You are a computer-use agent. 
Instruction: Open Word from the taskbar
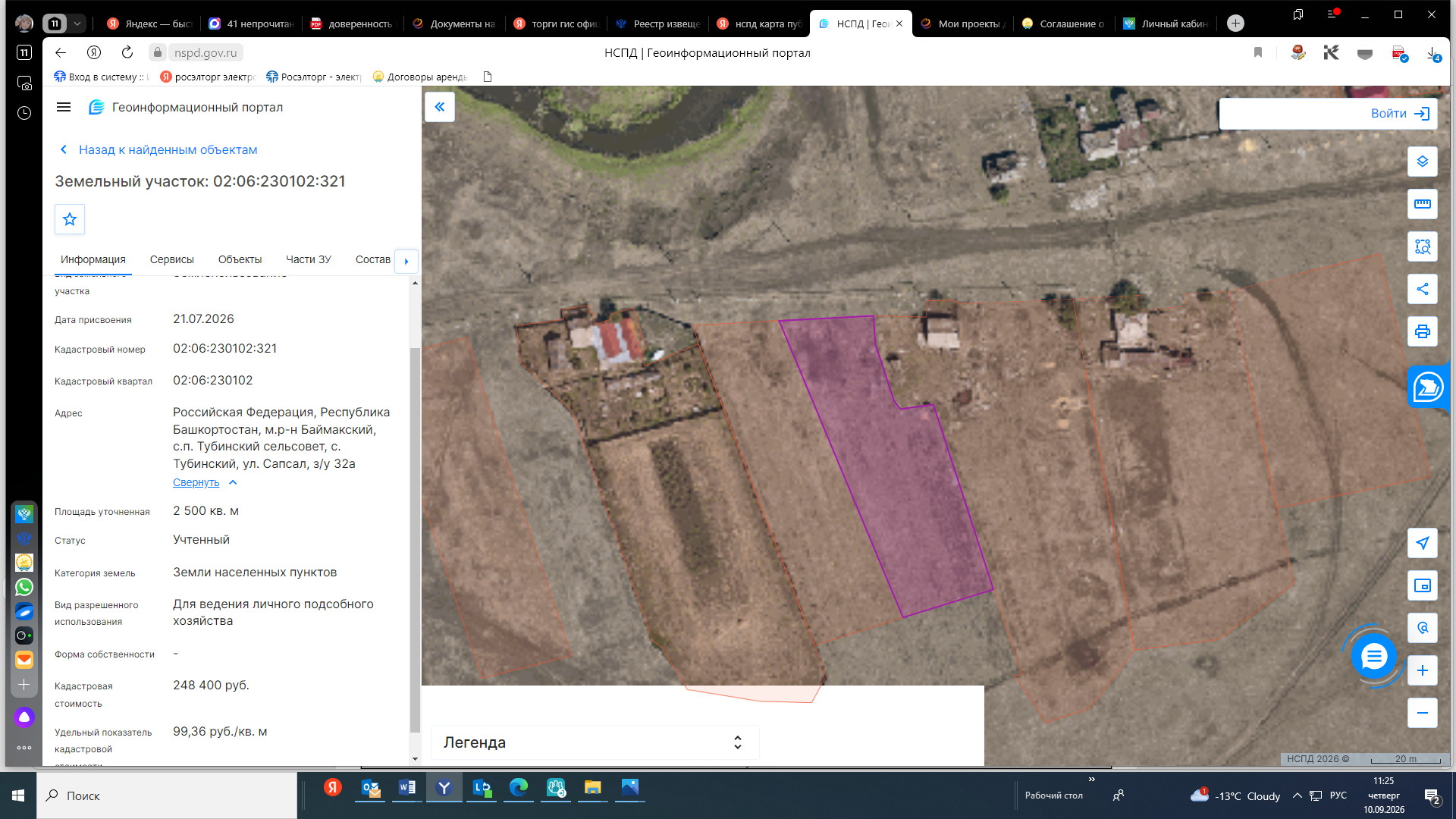pyautogui.click(x=407, y=788)
